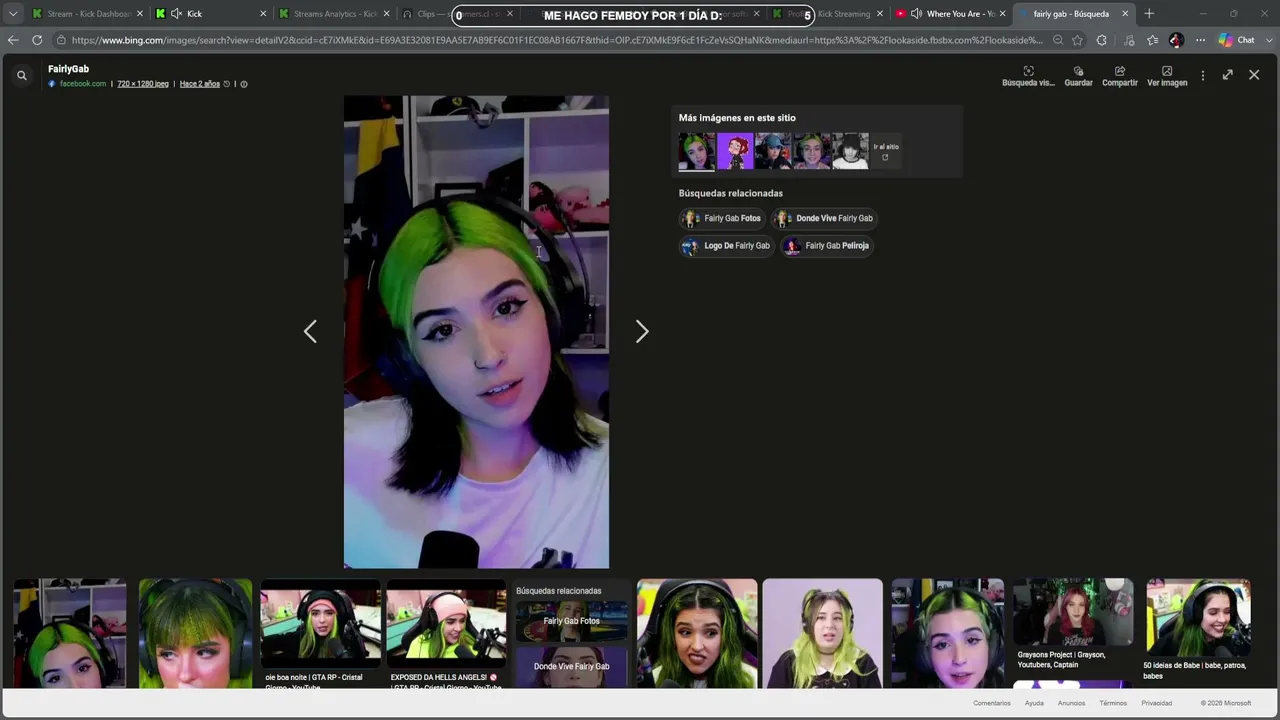Search related Donde Vive Fairly Gab
Screen dimensions: 1280x720
pos(825,218)
